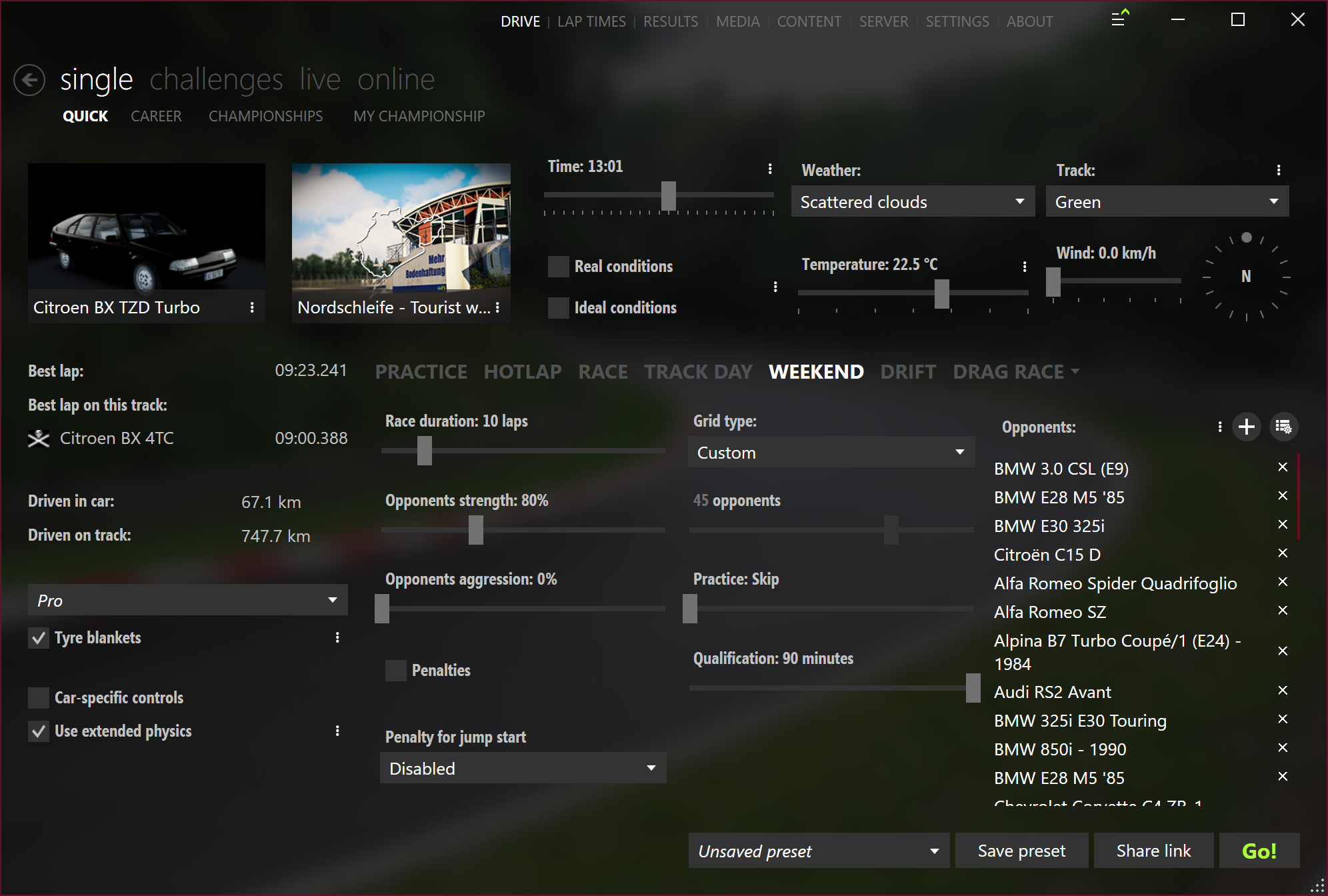Viewport: 1328px width, 896px height.
Task: Click the opponents list scrollbar
Action: 1299,495
